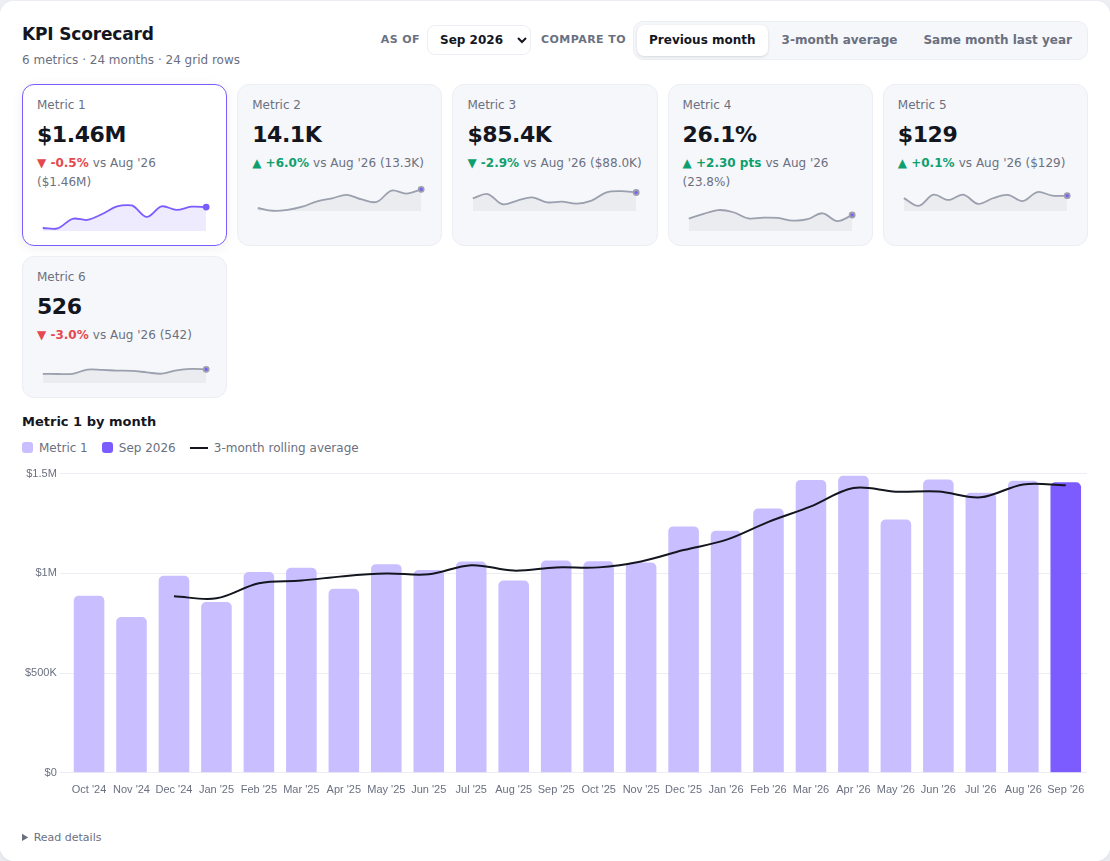Click the Apr '25 x-axis label
Image resolution: width=1110 pixels, height=861 pixels.
343,789
